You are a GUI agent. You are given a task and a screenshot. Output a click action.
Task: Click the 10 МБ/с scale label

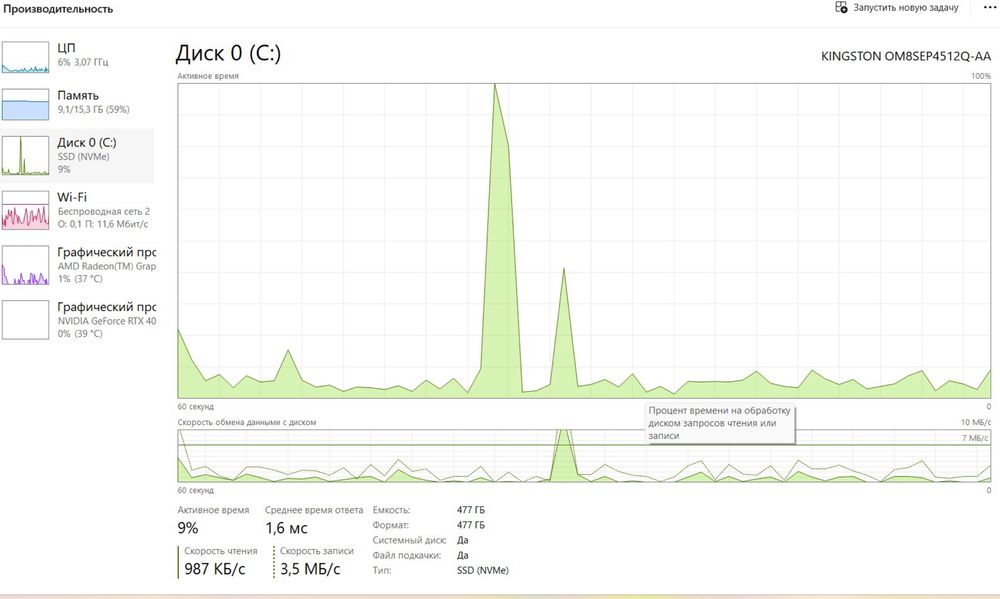(976, 422)
